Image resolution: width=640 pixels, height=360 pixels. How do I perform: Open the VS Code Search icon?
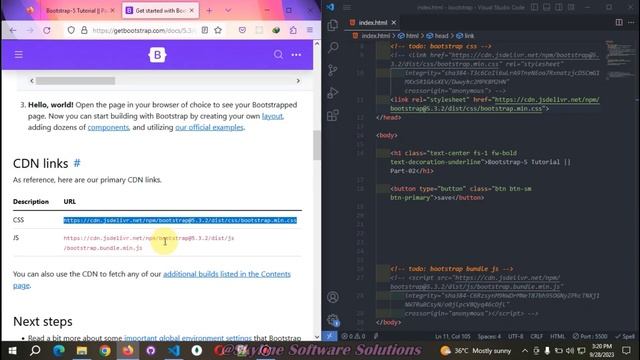[x=333, y=48]
